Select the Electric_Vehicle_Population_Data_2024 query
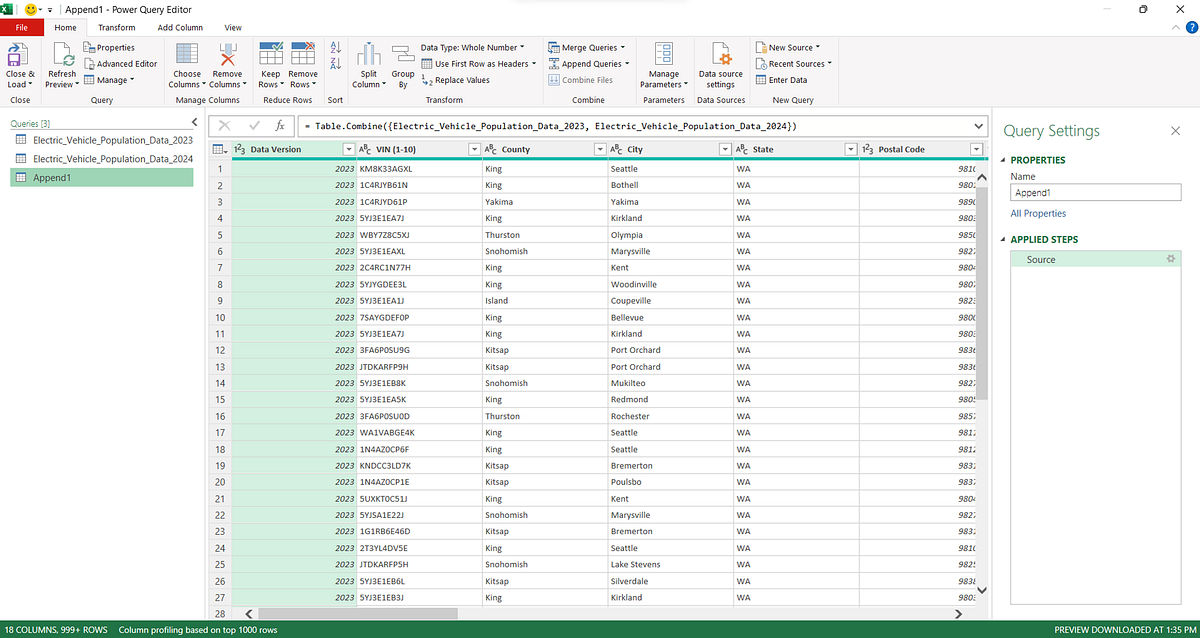This screenshot has height=638, width=1200. point(104,155)
